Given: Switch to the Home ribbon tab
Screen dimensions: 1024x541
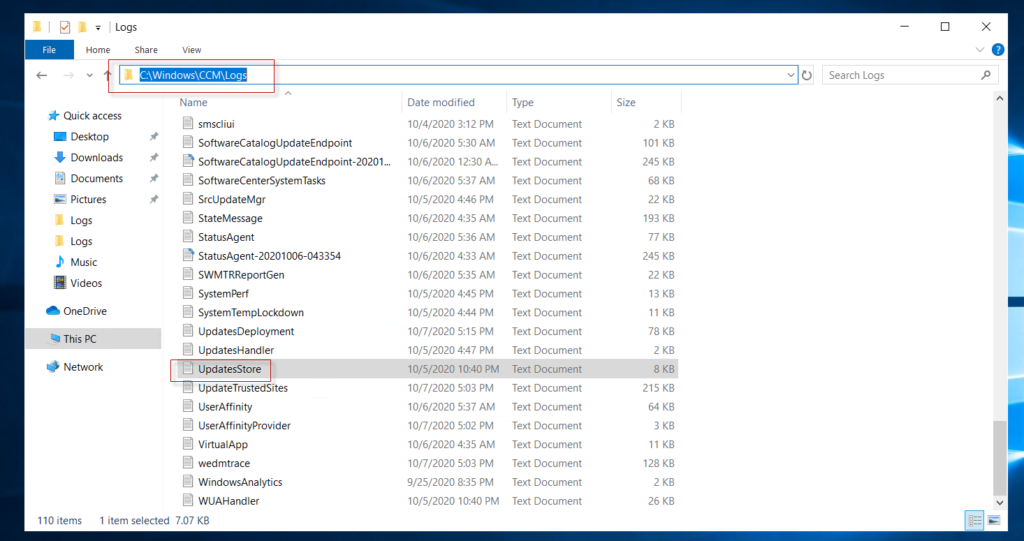Looking at the screenshot, I should coord(98,50).
